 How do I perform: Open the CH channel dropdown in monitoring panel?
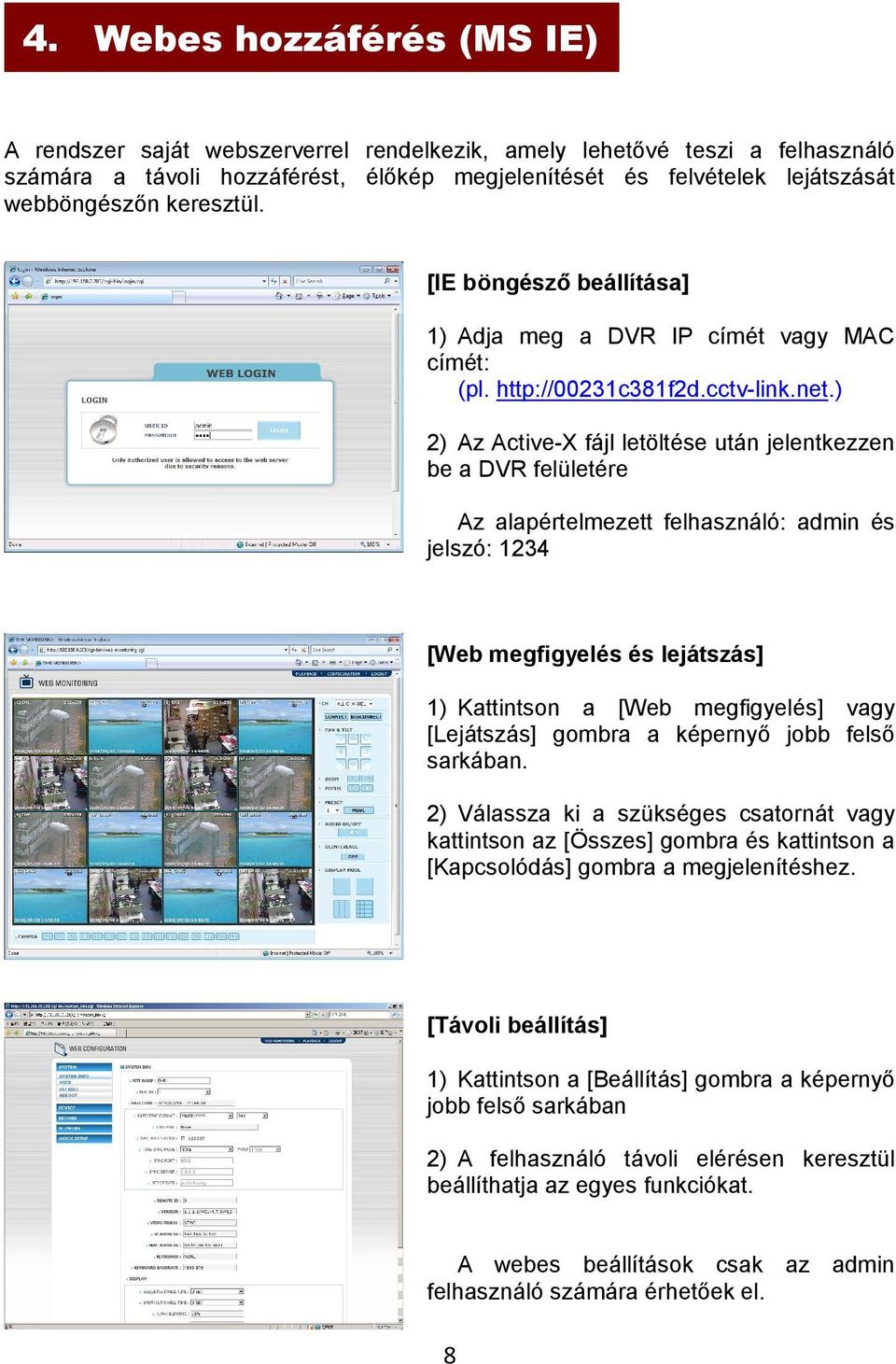click(354, 704)
